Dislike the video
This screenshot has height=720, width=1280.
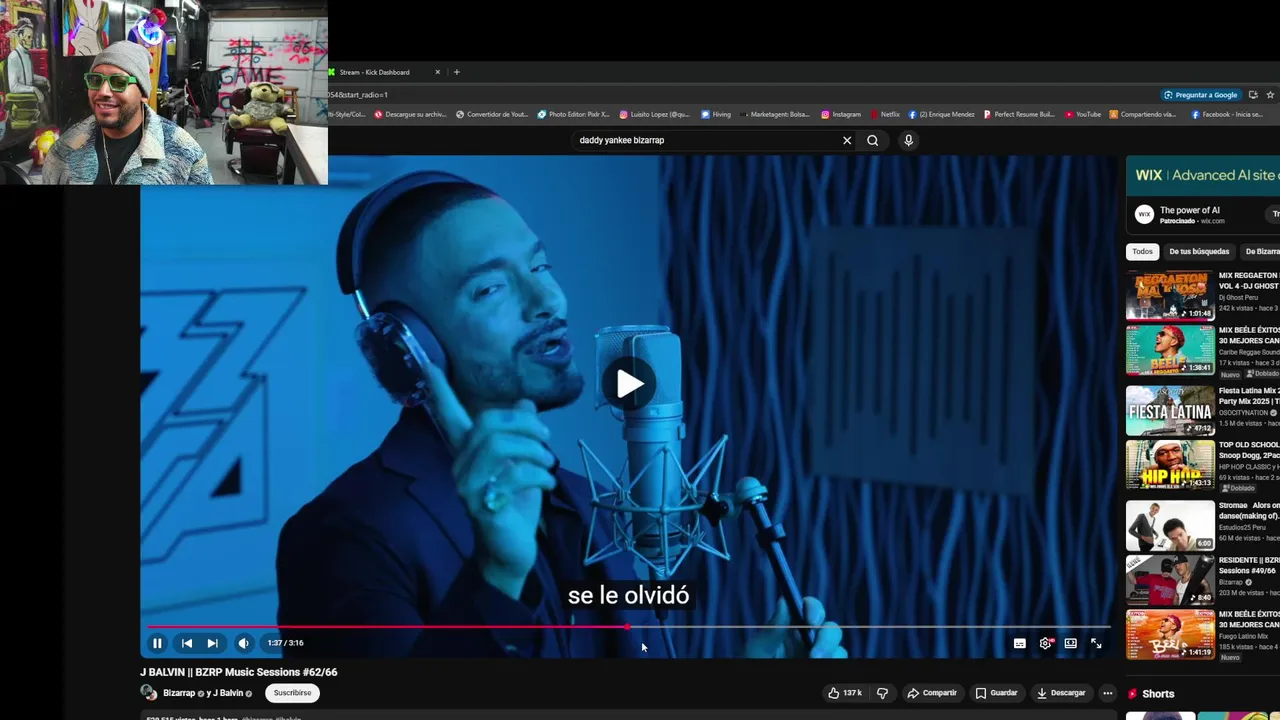[882, 693]
